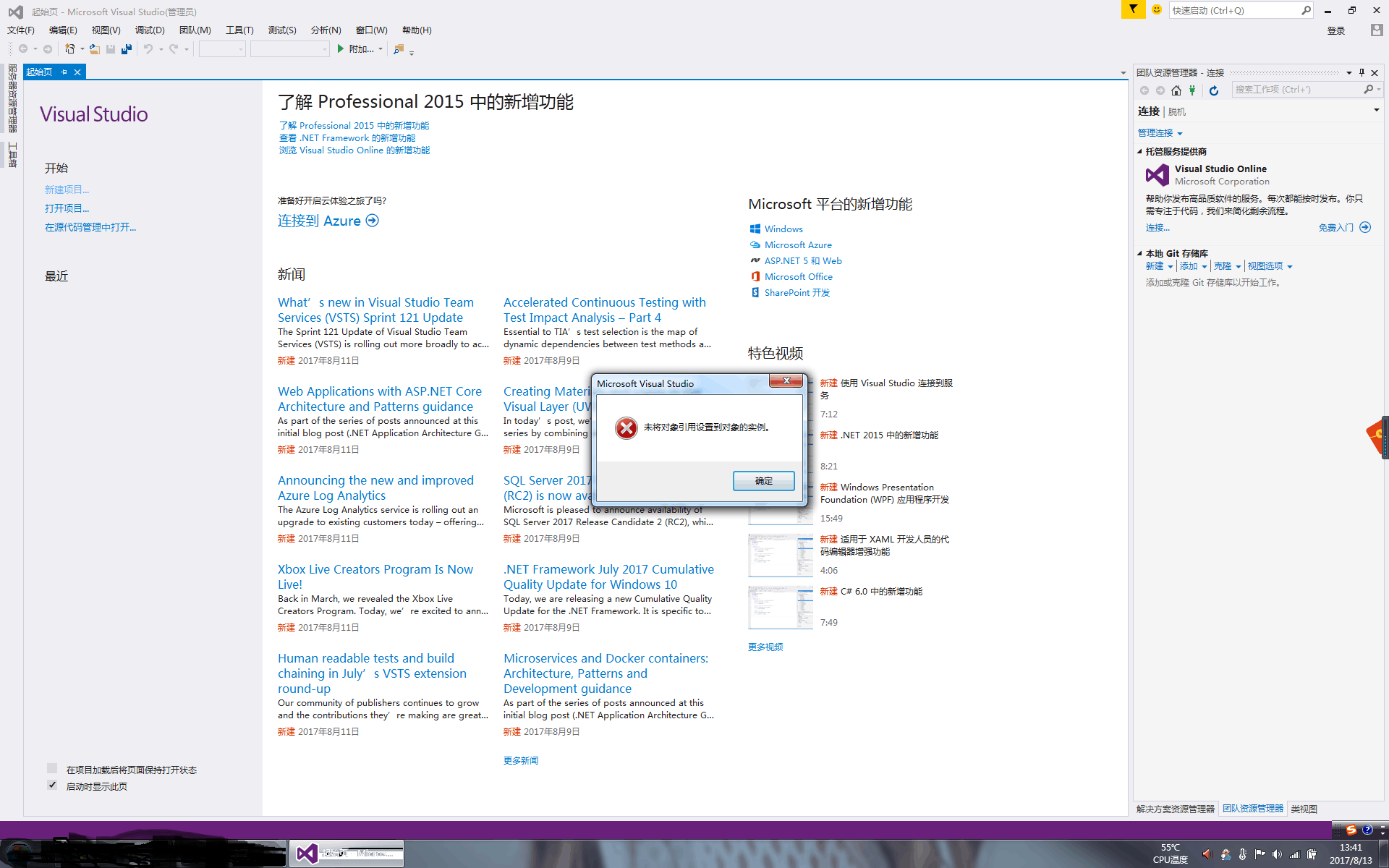The height and width of the screenshot is (868, 1389).
Task: Click the green Start/Attach play icon
Action: 341,49
